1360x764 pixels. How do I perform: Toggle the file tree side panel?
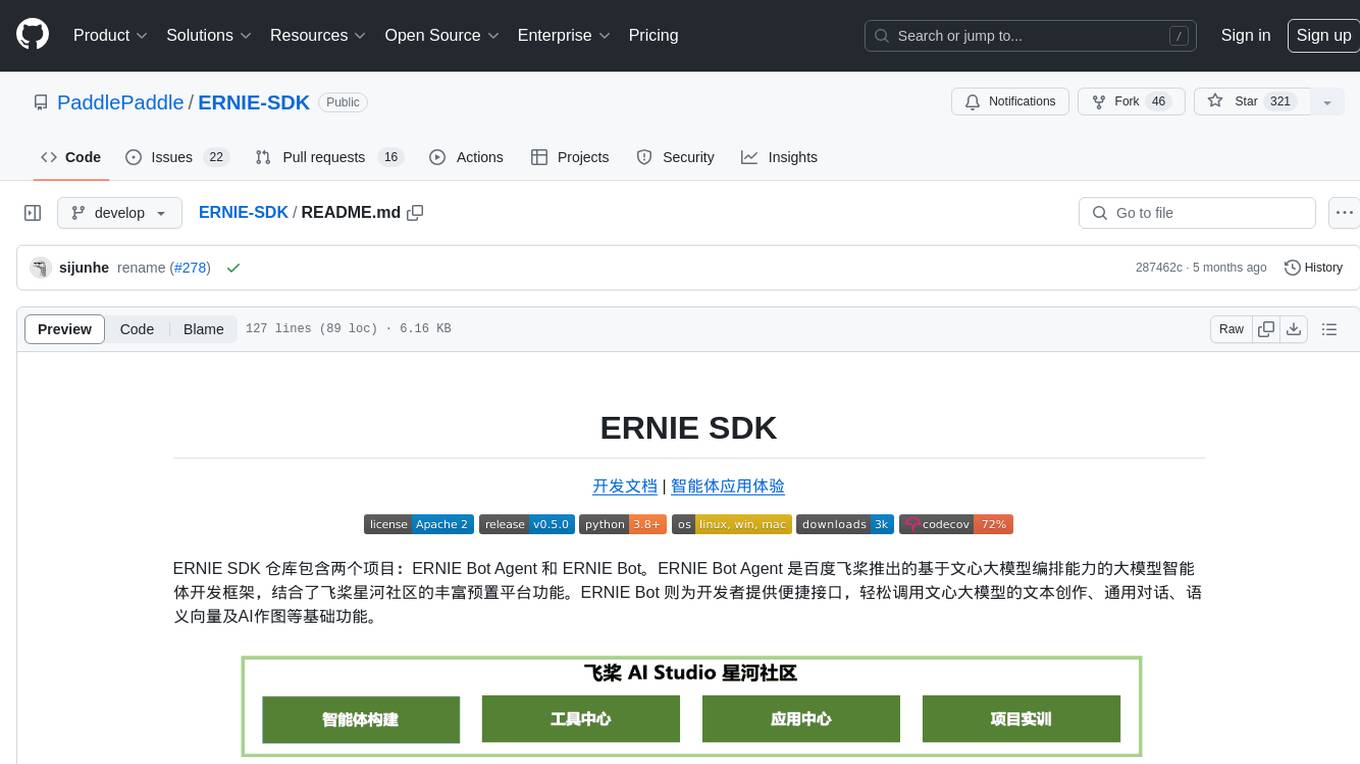coord(33,213)
